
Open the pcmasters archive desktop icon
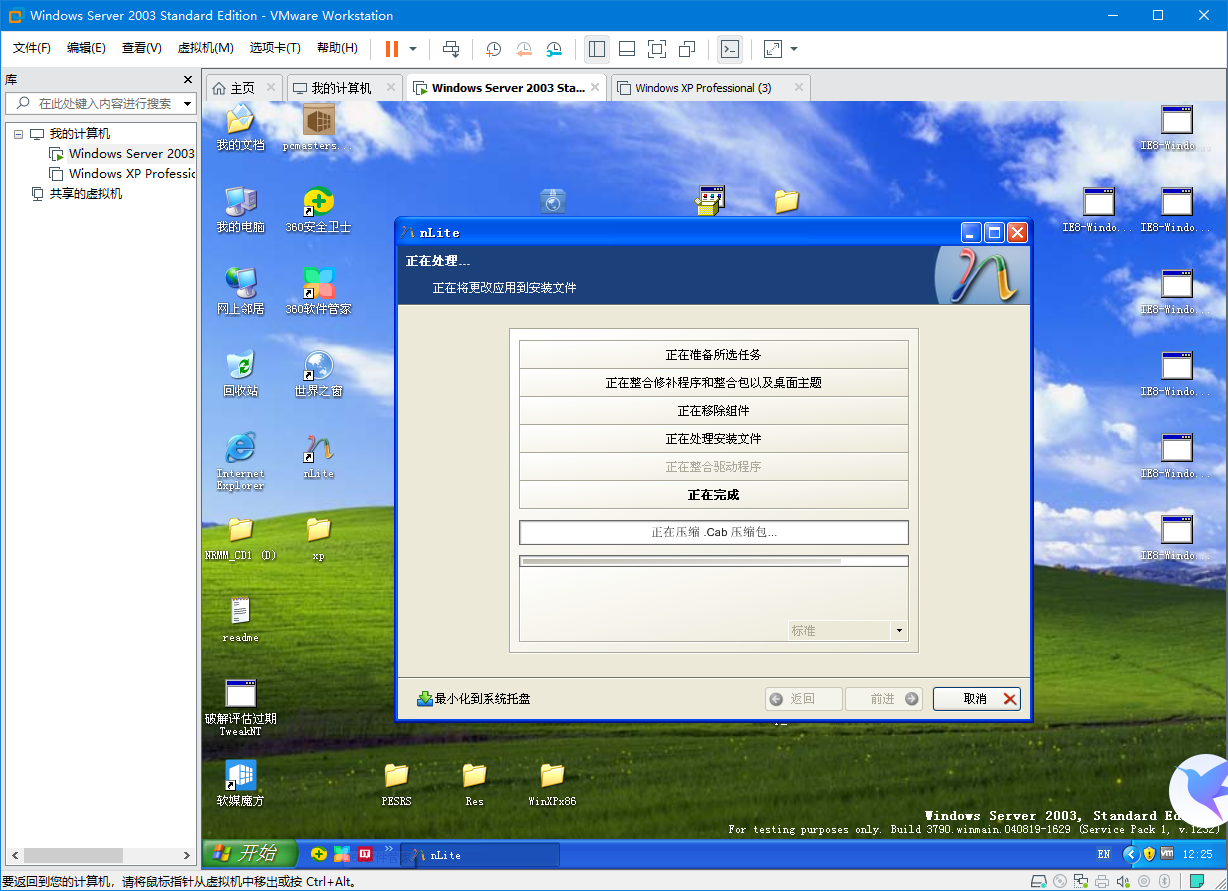click(x=318, y=128)
